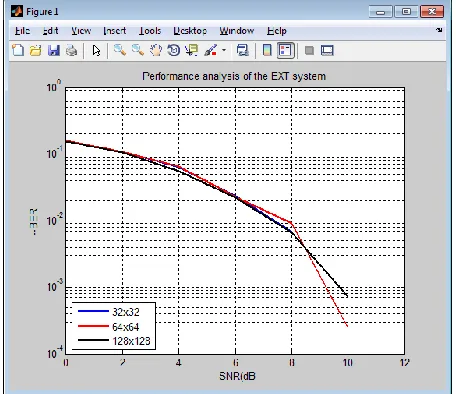
Task: Click the x-axis tick label 4
Action: pyautogui.click(x=178, y=362)
